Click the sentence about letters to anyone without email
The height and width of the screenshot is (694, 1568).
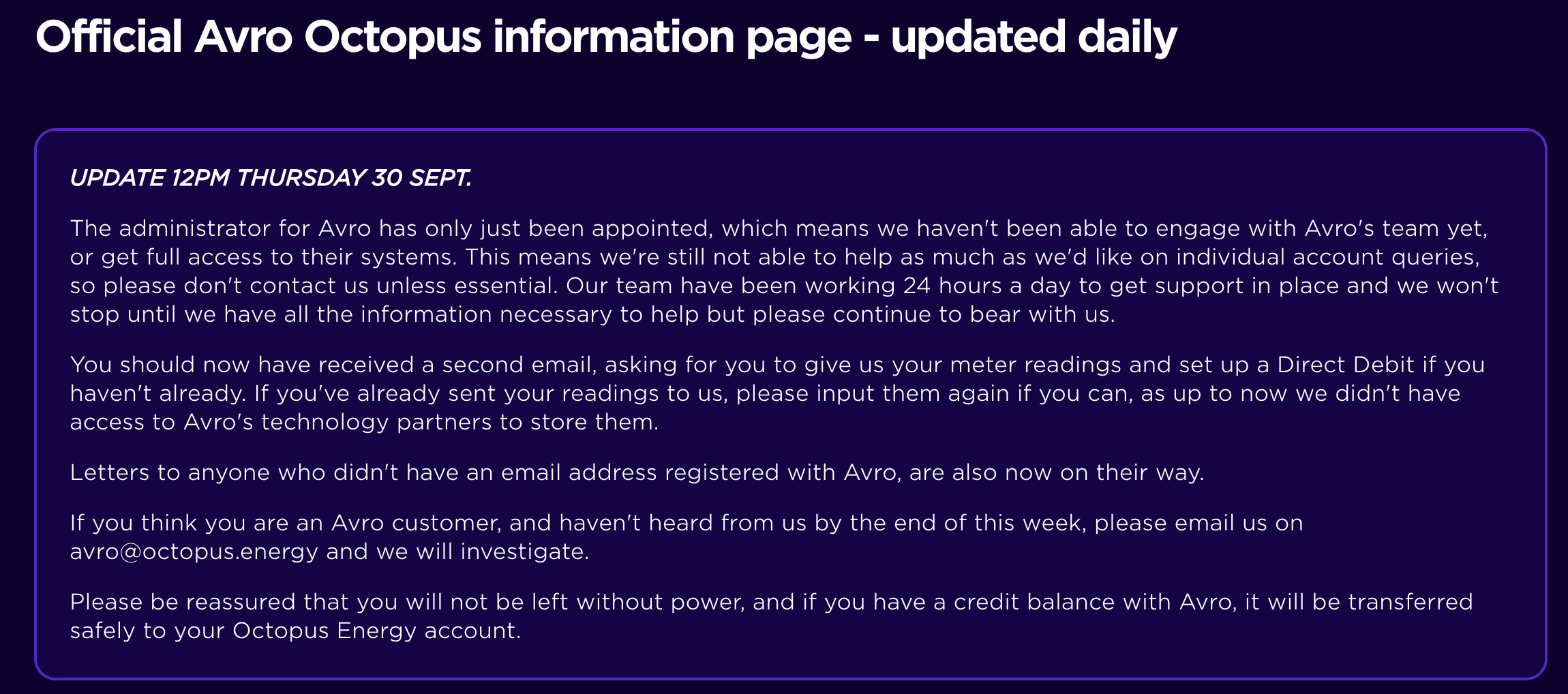637,472
